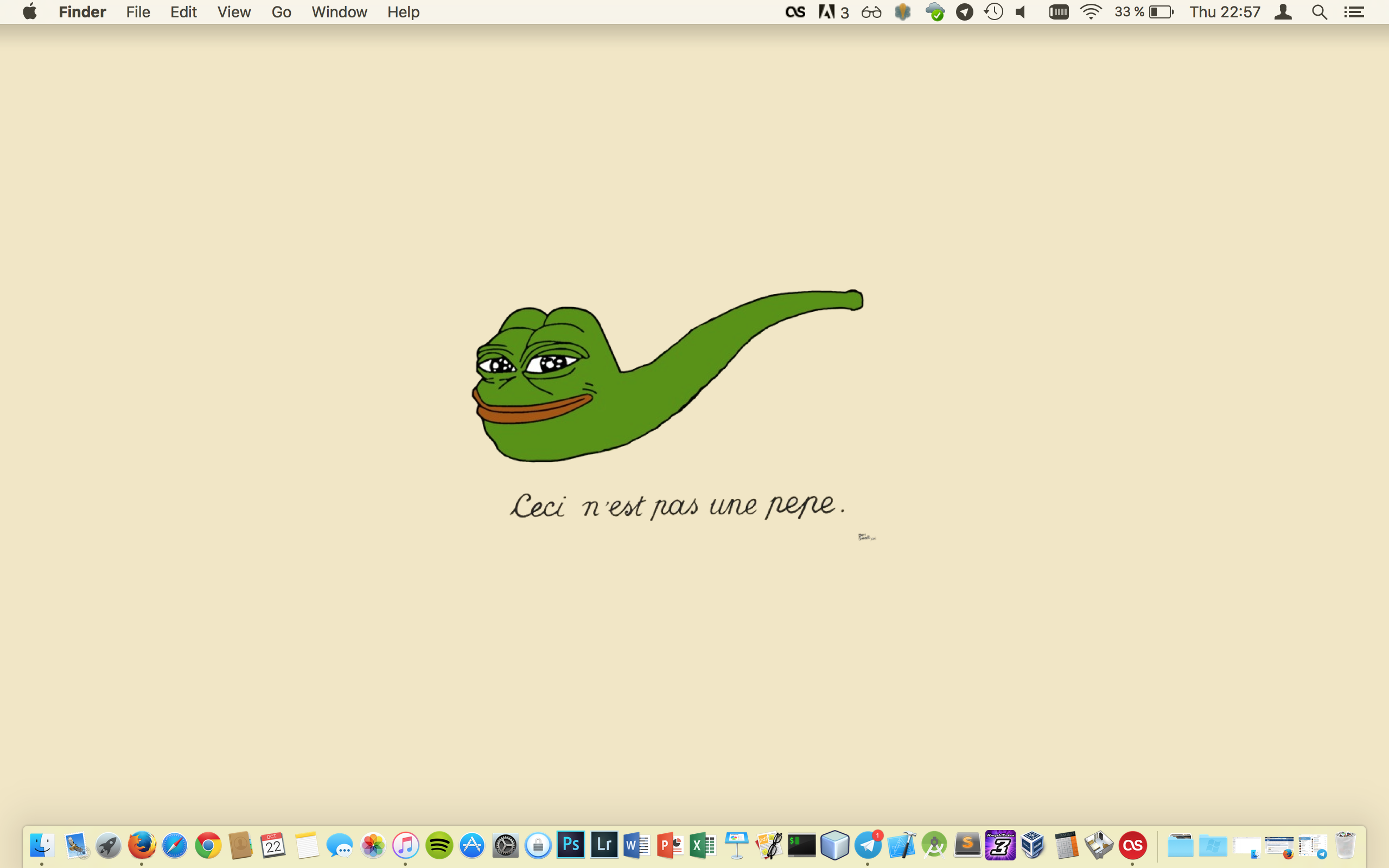Launch Android Studio from the Dock
Viewport: 1389px width, 868px height.
coord(934,845)
